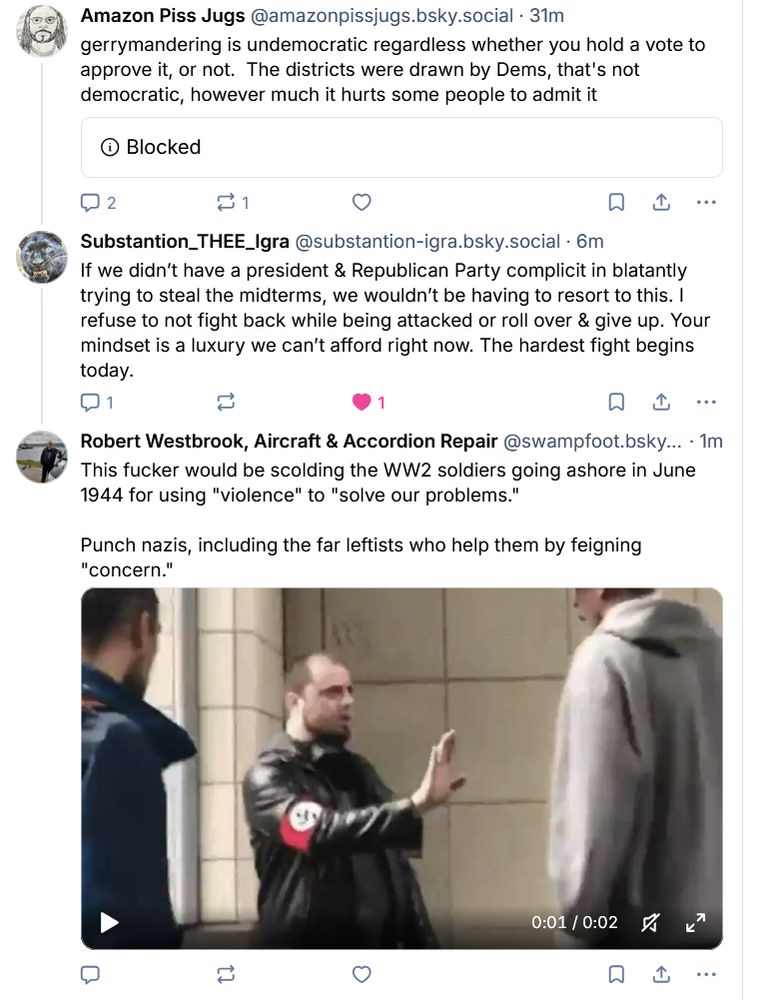Viewport: 757px width, 1000px height.
Task: Open more options for the gerrymandering post
Action: click(x=706, y=202)
